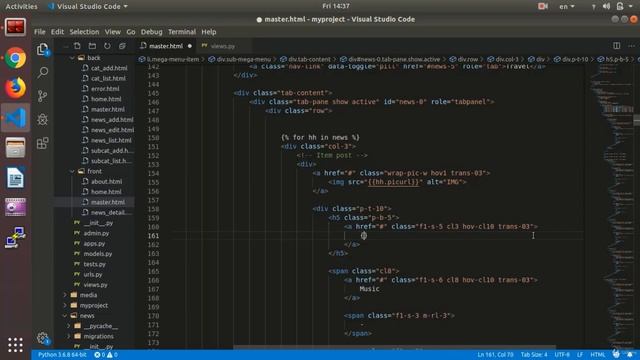Open the Terminal menu

pyautogui.click(x=182, y=32)
